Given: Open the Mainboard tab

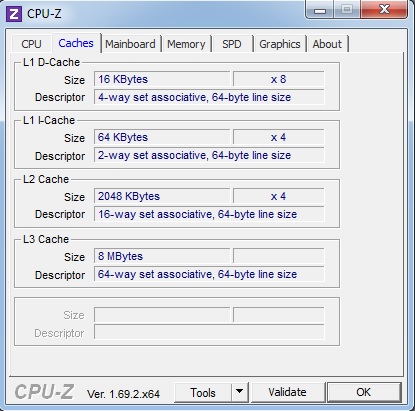Looking at the screenshot, I should point(130,44).
